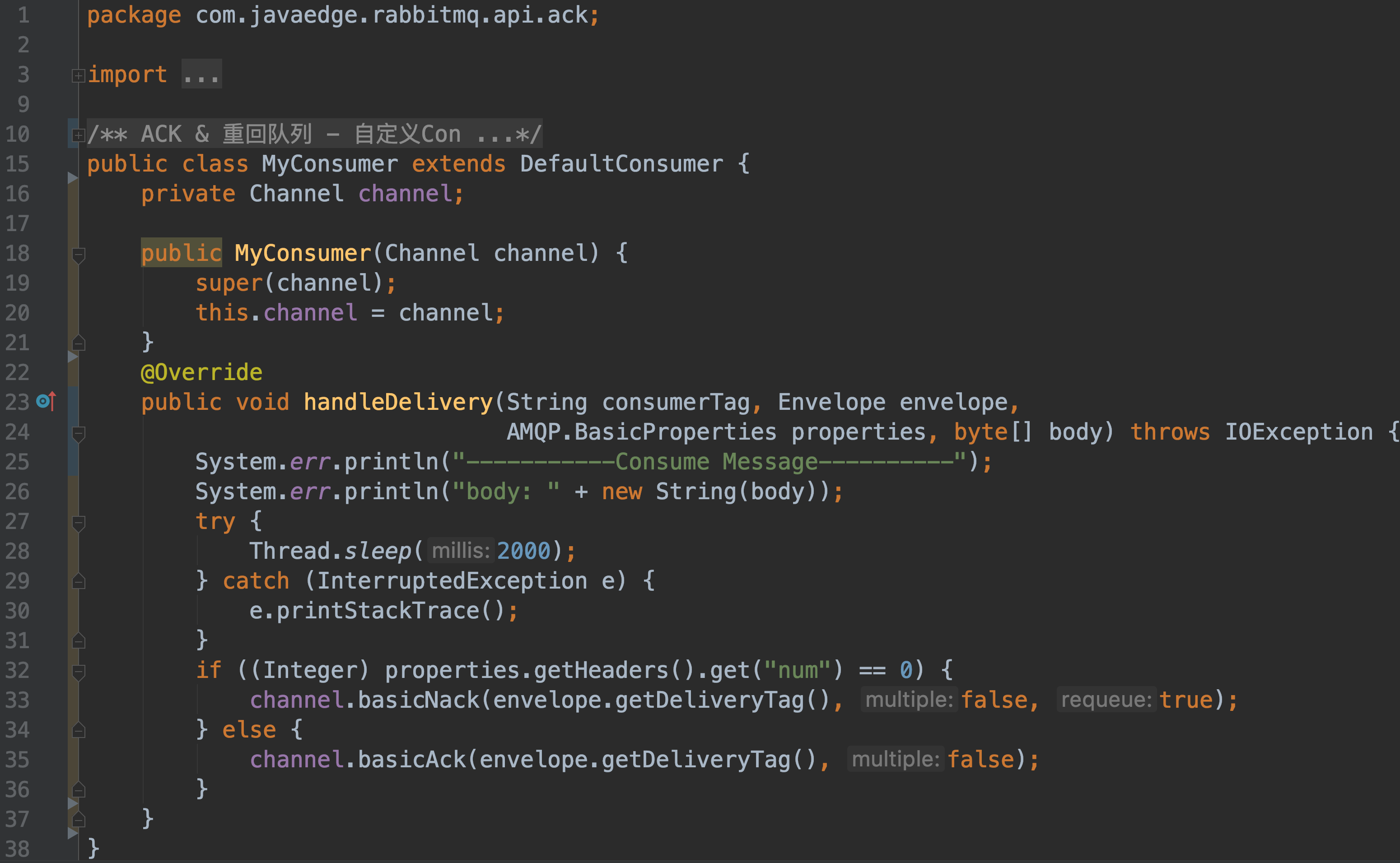
Task: Click the VCS triangle marker between lines 36 and 37
Action: click(x=72, y=803)
